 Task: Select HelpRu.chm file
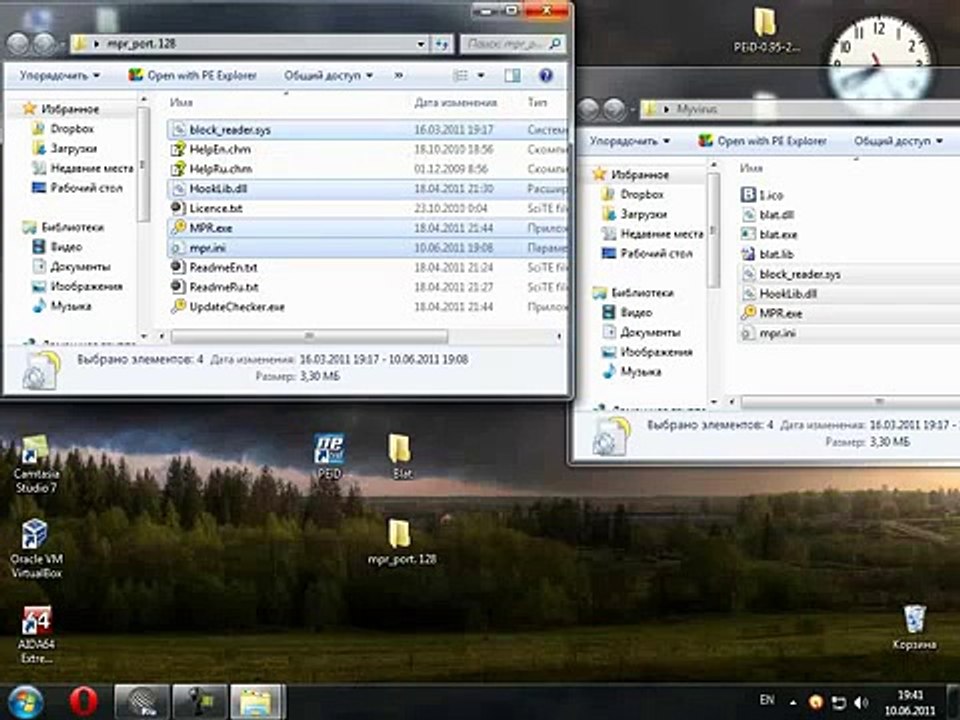(366, 168)
